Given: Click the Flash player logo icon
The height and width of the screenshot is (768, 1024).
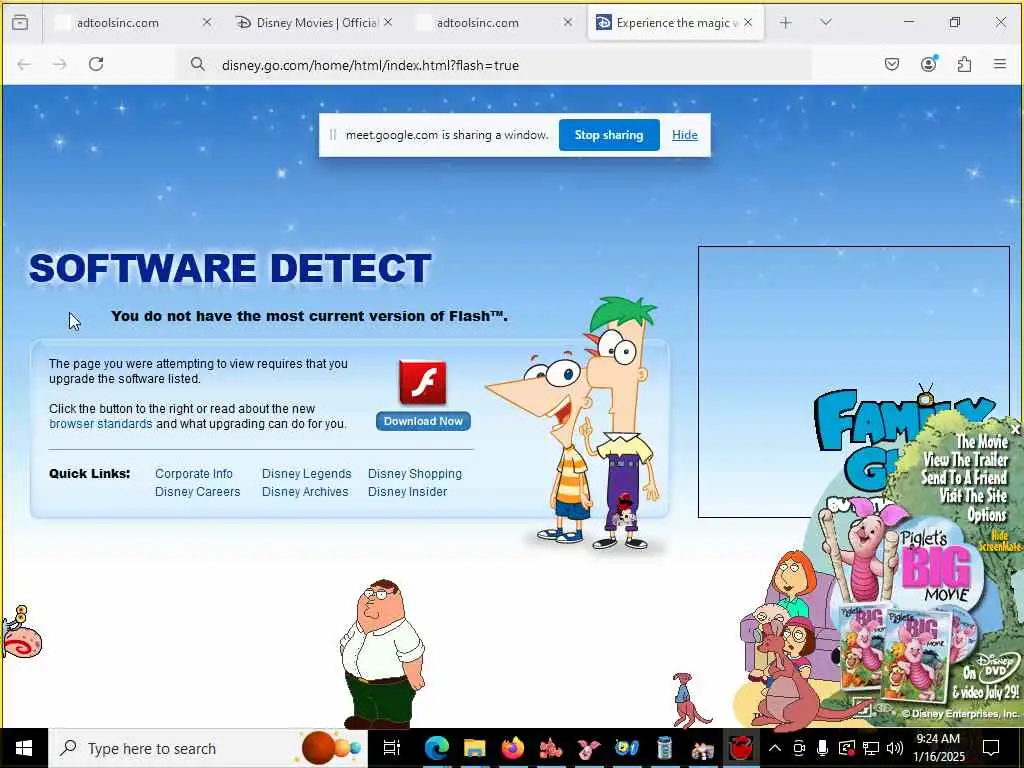Looking at the screenshot, I should pos(423,383).
